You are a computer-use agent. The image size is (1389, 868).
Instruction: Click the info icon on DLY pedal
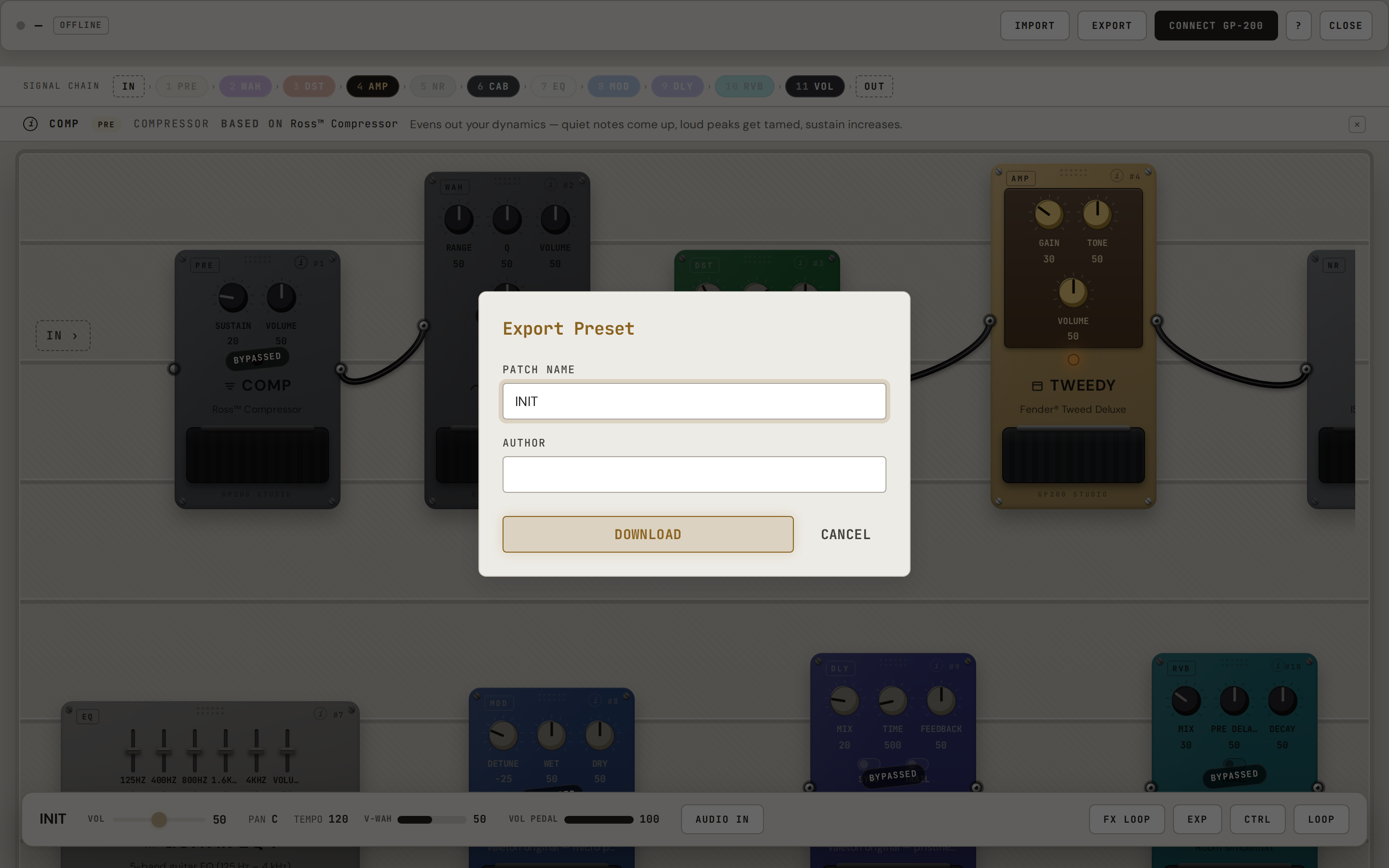click(x=937, y=665)
